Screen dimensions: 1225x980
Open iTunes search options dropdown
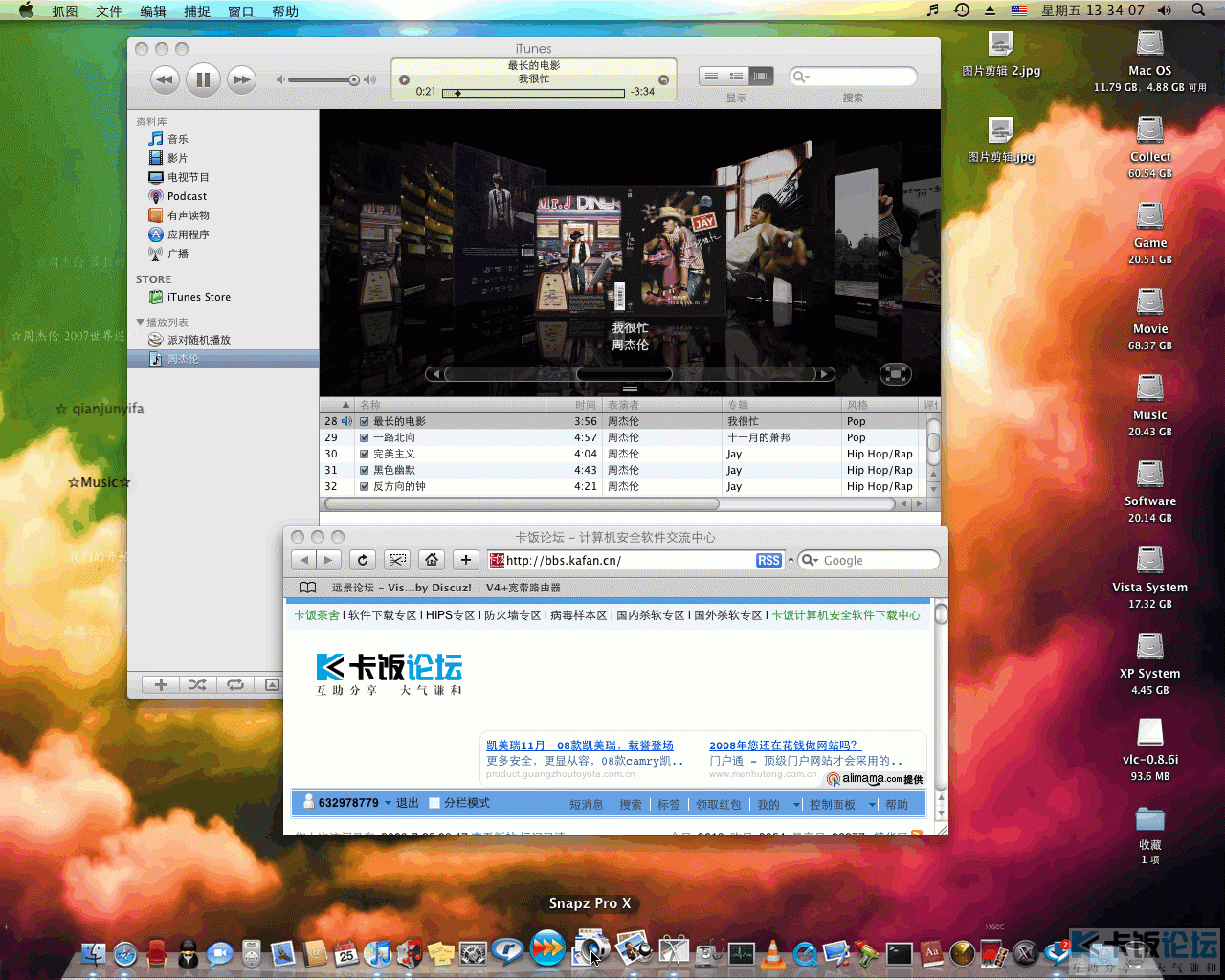[x=801, y=77]
